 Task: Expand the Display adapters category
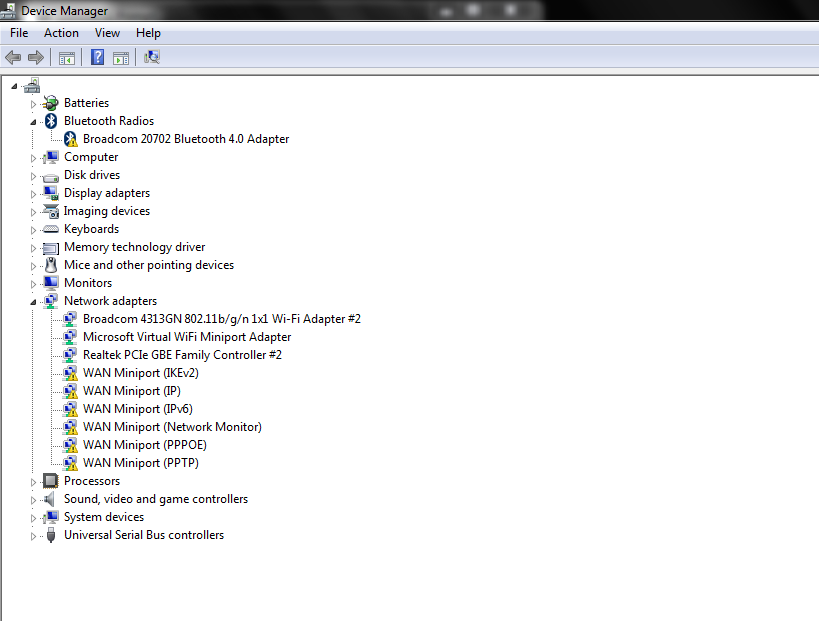(33, 194)
